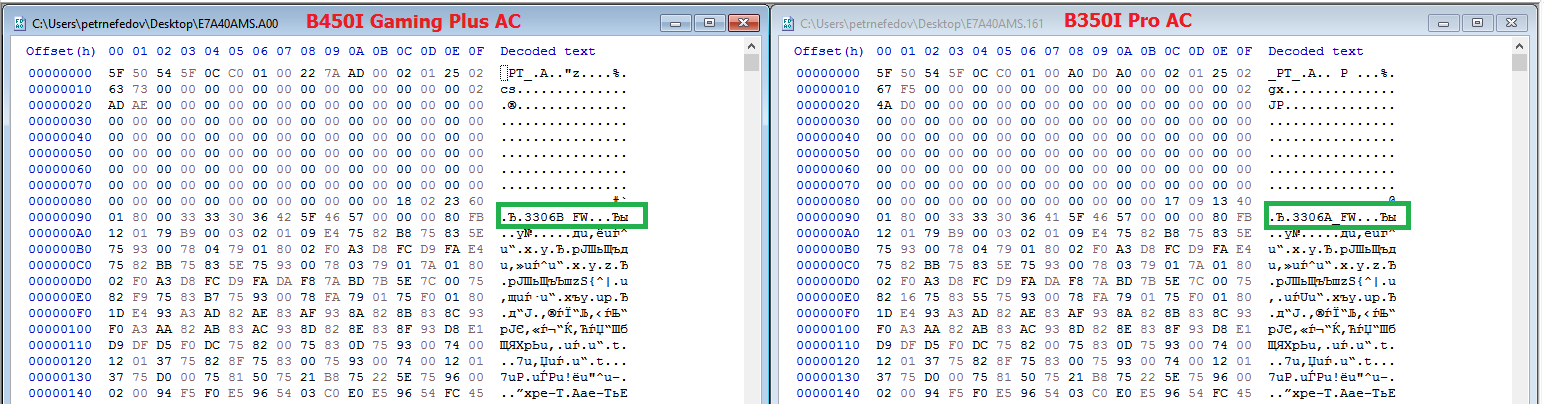Click last byte FB at offset 00000090, 161 window

tap(1244, 217)
